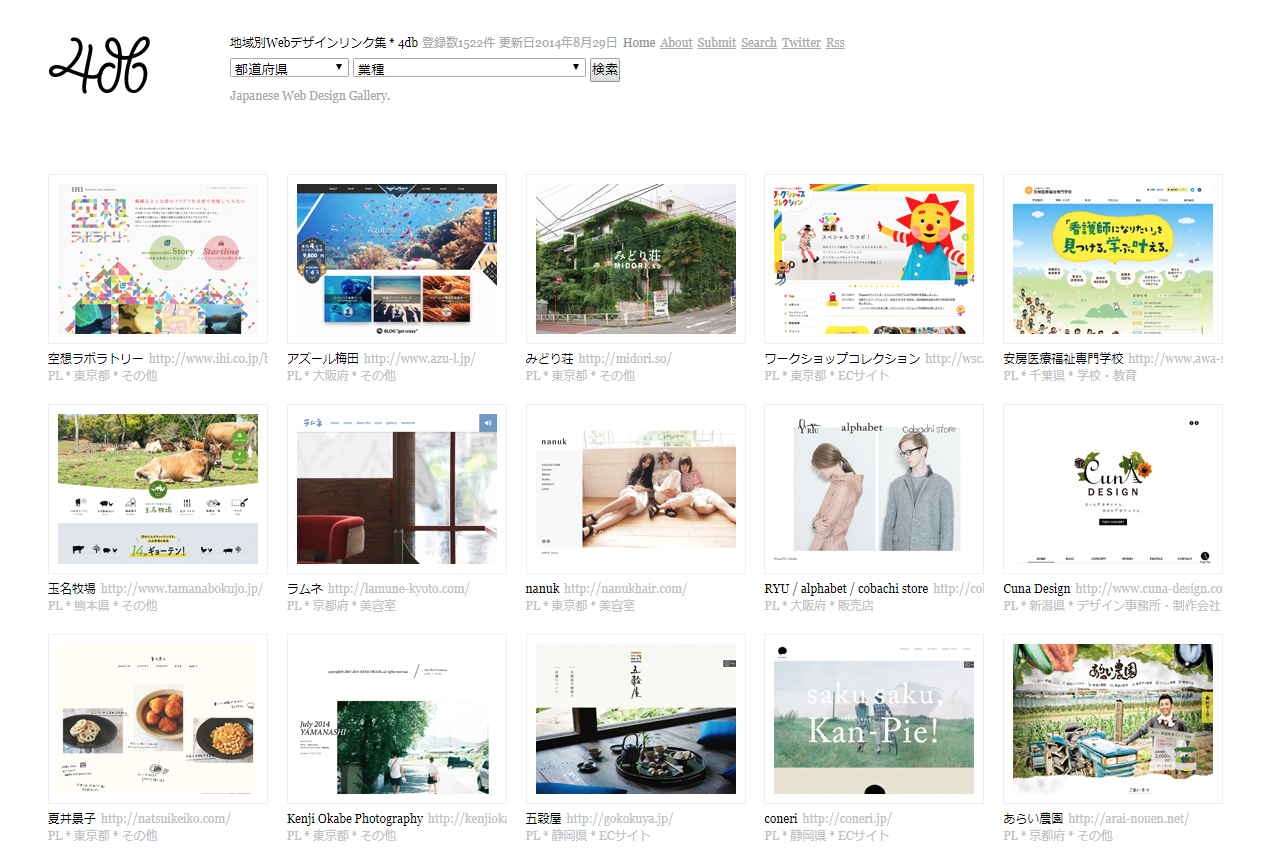Open the あらい農園 tractor thumbnail
Screen dimensions: 1288x853
1113,719
